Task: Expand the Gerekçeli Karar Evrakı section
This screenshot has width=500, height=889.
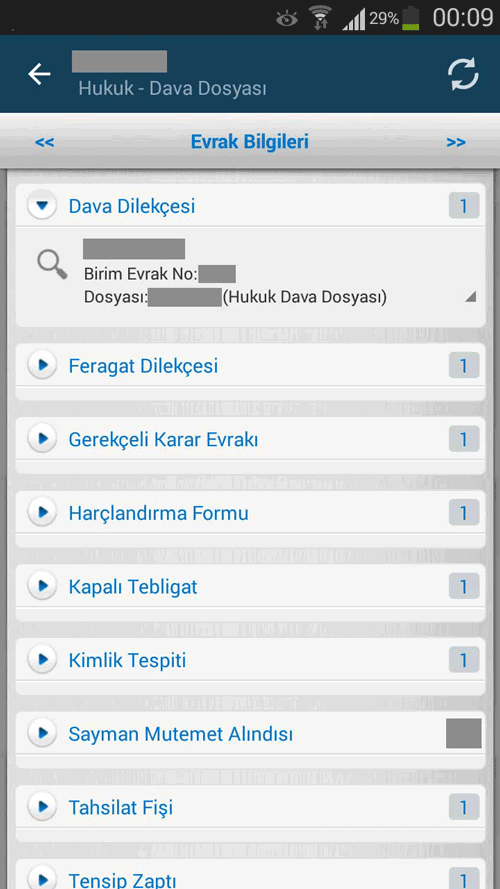Action: [x=42, y=439]
